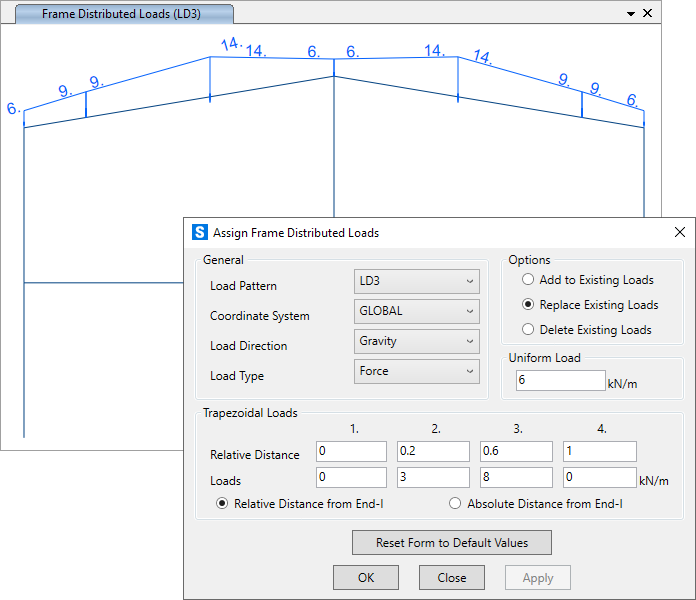The height and width of the screenshot is (600, 696).
Task: Choose Delete Existing Loads option
Action: click(528, 330)
